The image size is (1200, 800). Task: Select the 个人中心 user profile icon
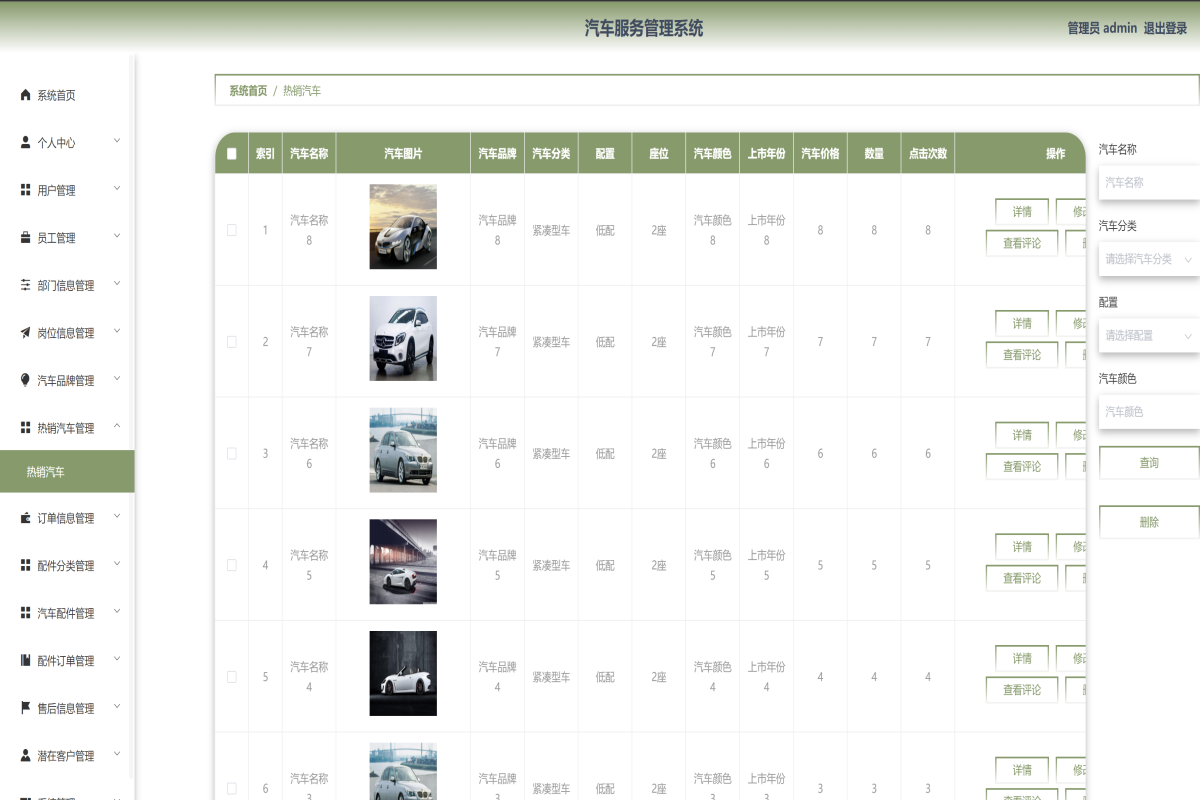(x=23, y=142)
